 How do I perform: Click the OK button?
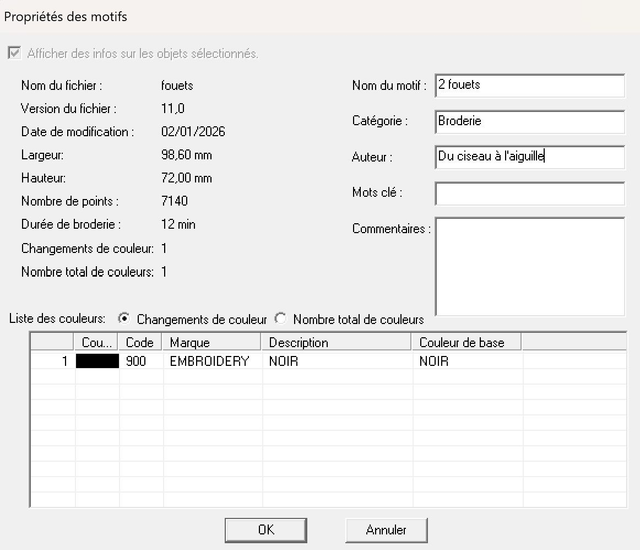coord(265,530)
